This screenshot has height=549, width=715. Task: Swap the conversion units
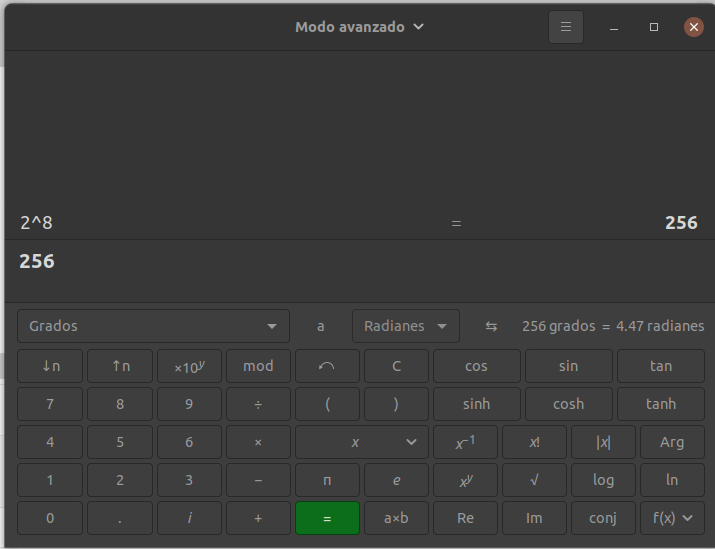[x=491, y=326]
